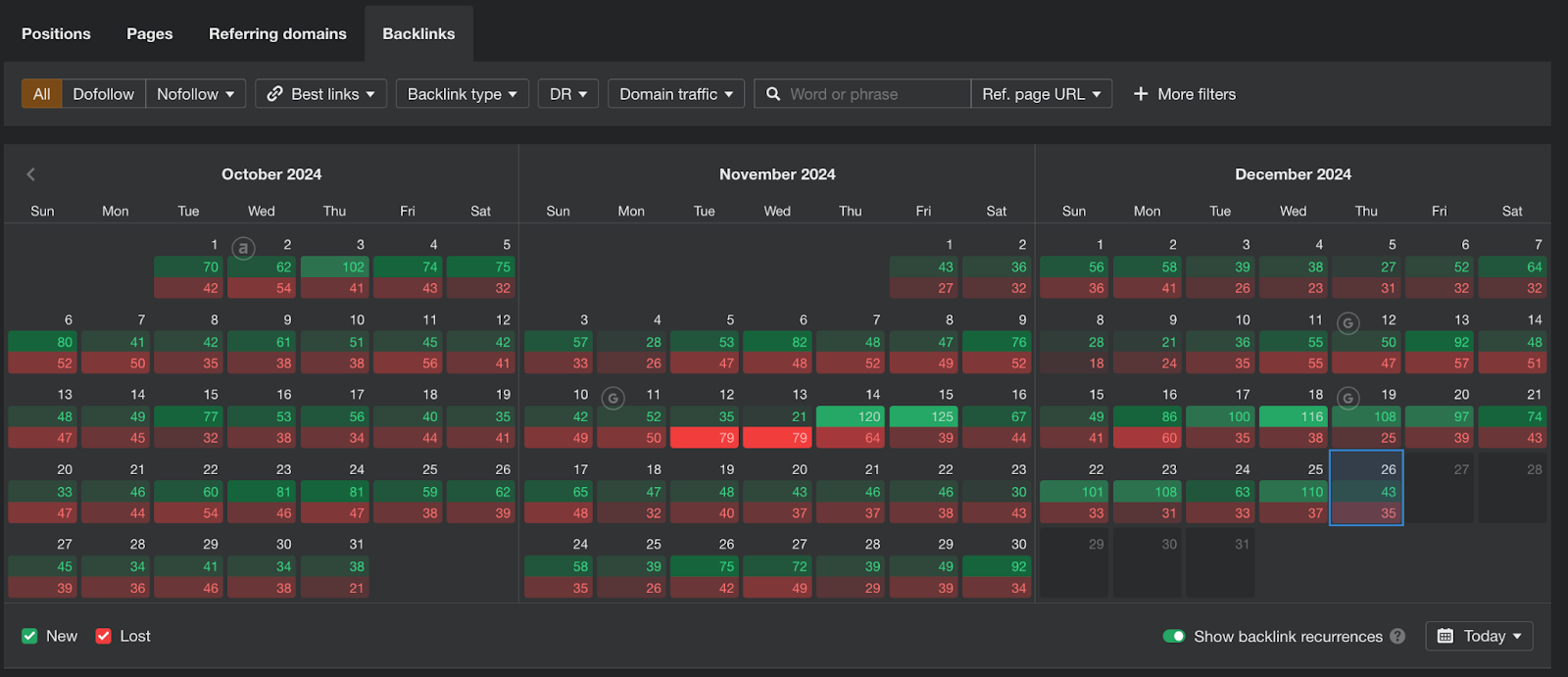1568x677 pixels.
Task: Click new value 76 on November 9
Action: pos(997,342)
